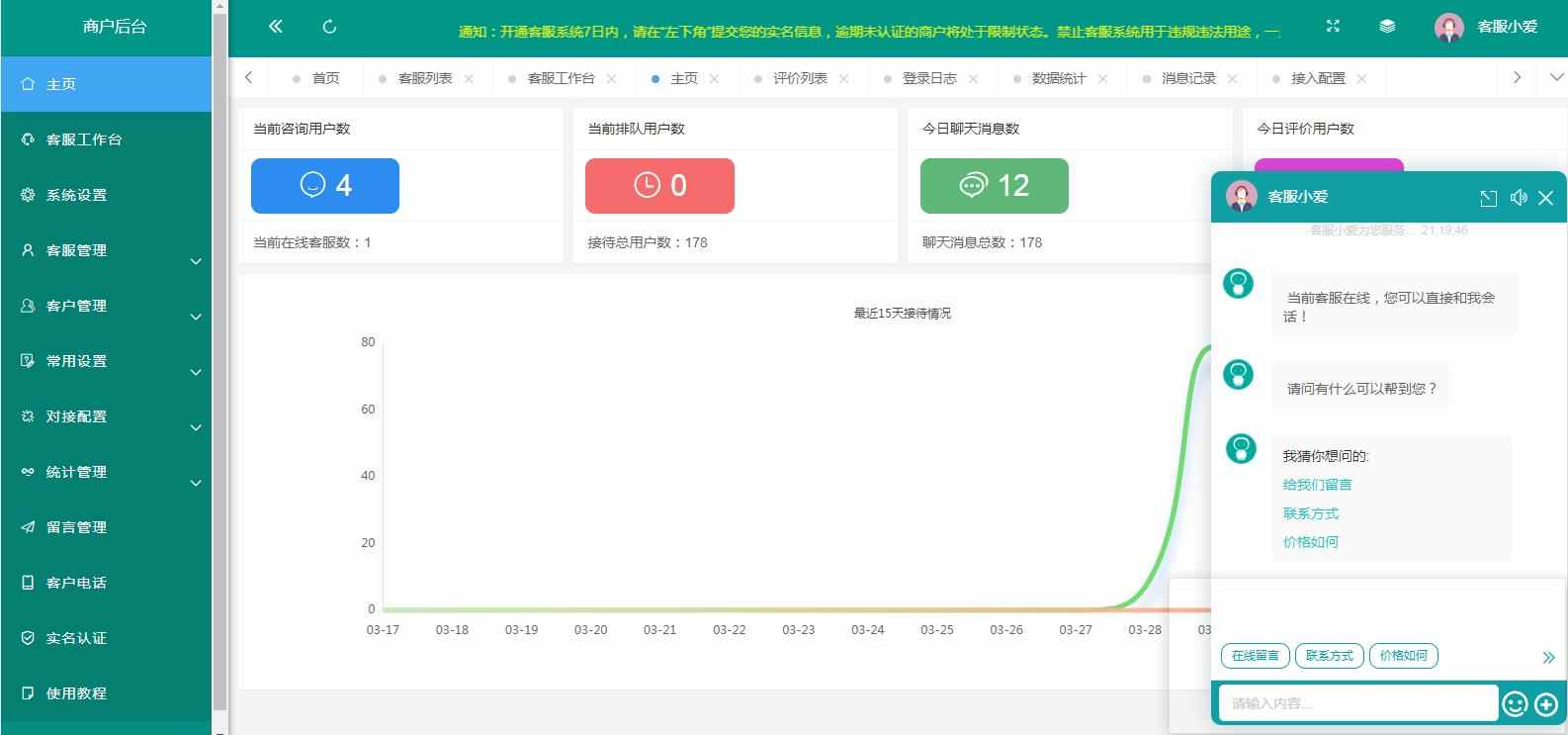Expand 对接配置 submenu chevron
The height and width of the screenshot is (735, 1568).
tap(196, 428)
